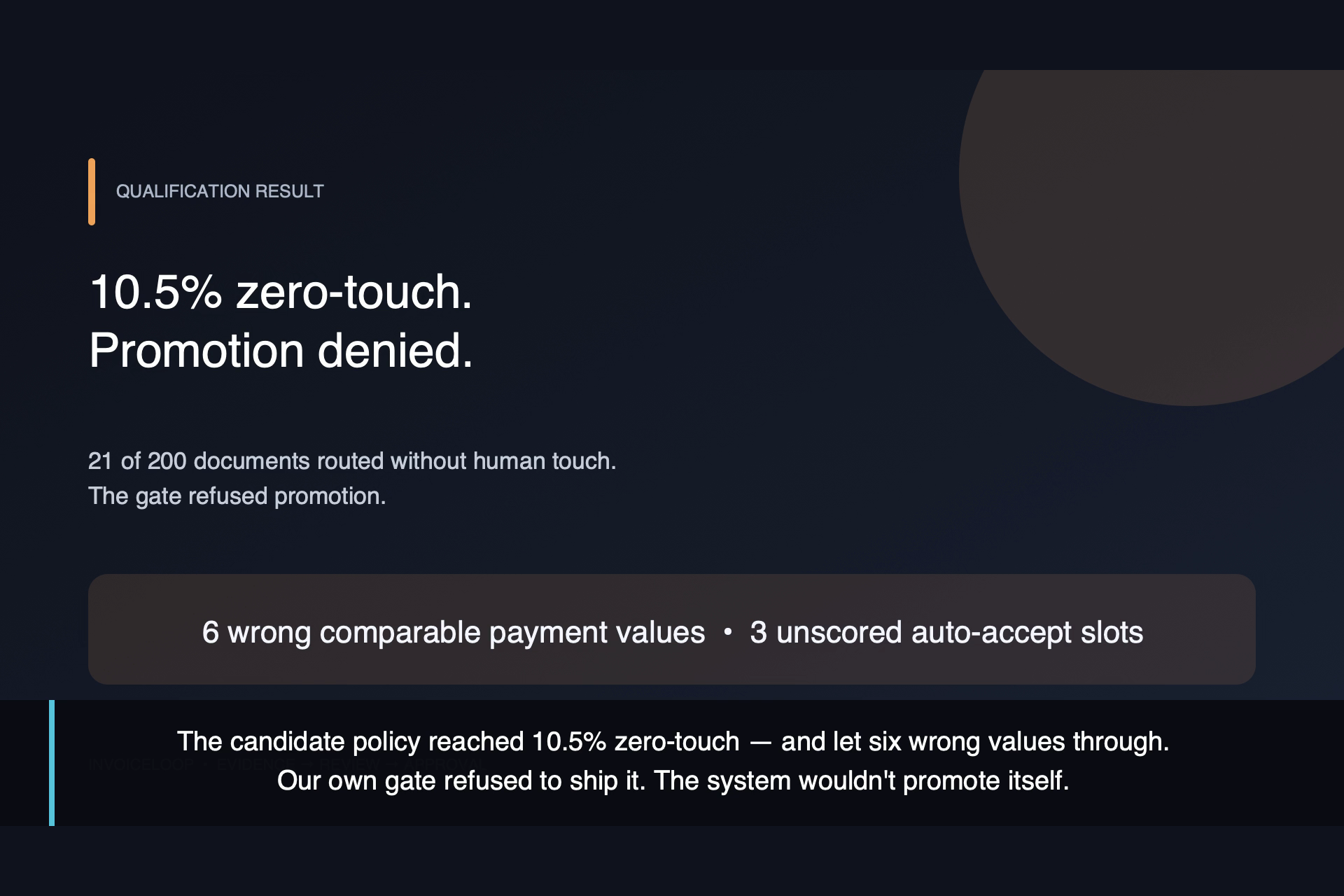This screenshot has width=1344, height=896.
Task: Click 'The gate refused promotion.' line
Action: point(237,496)
